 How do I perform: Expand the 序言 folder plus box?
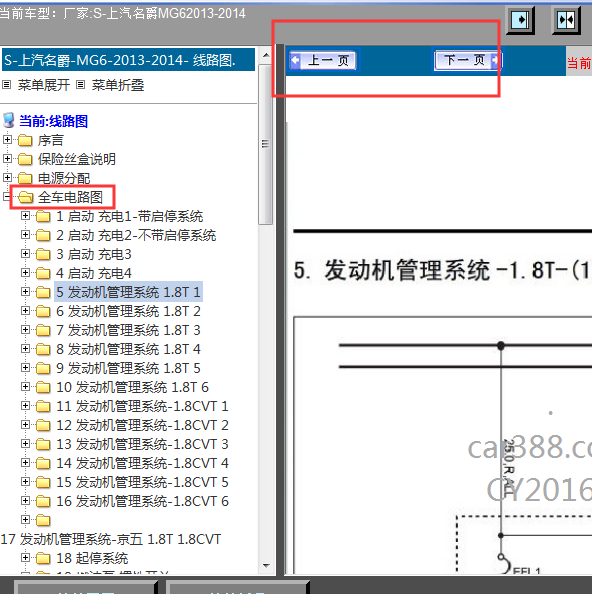pos(7,140)
